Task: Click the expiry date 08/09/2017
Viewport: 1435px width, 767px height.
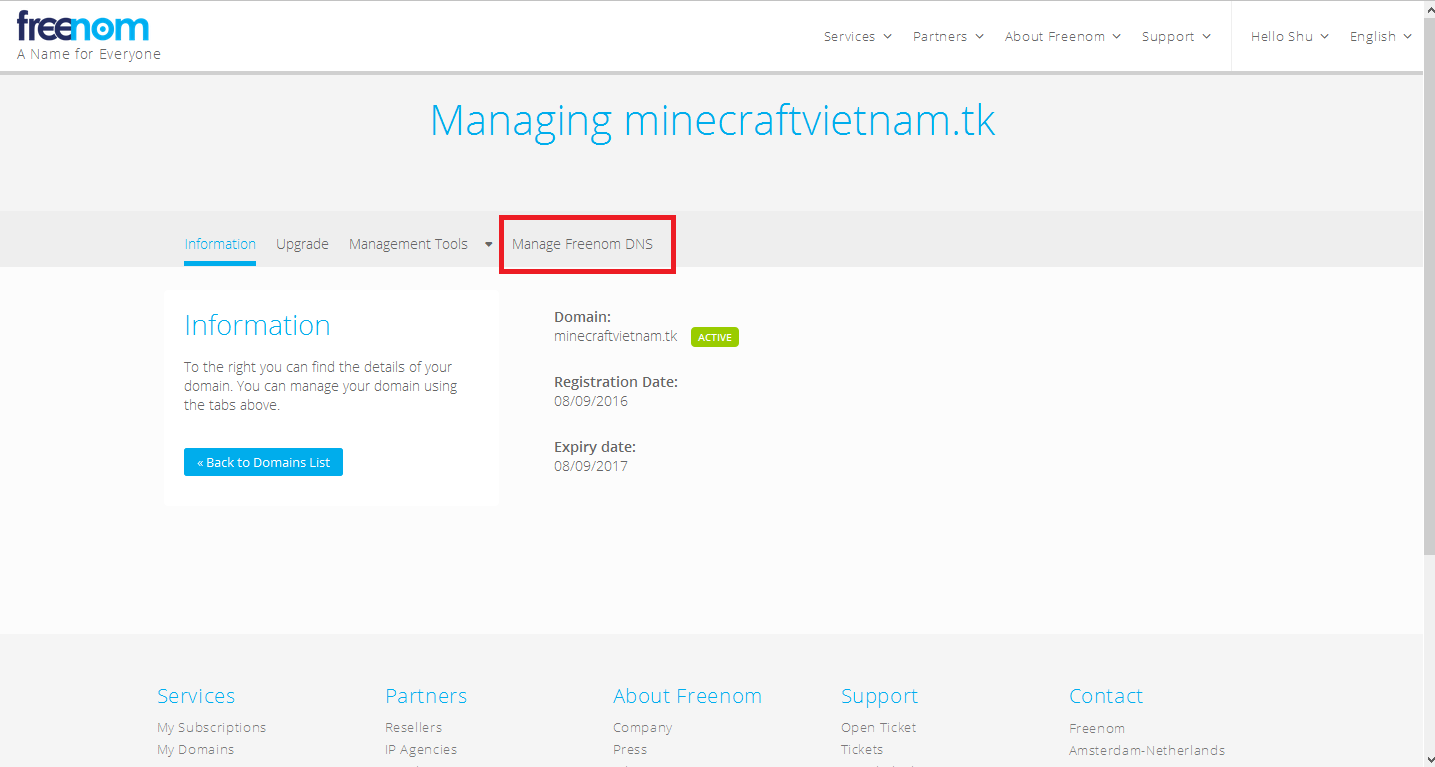Action: click(x=591, y=466)
